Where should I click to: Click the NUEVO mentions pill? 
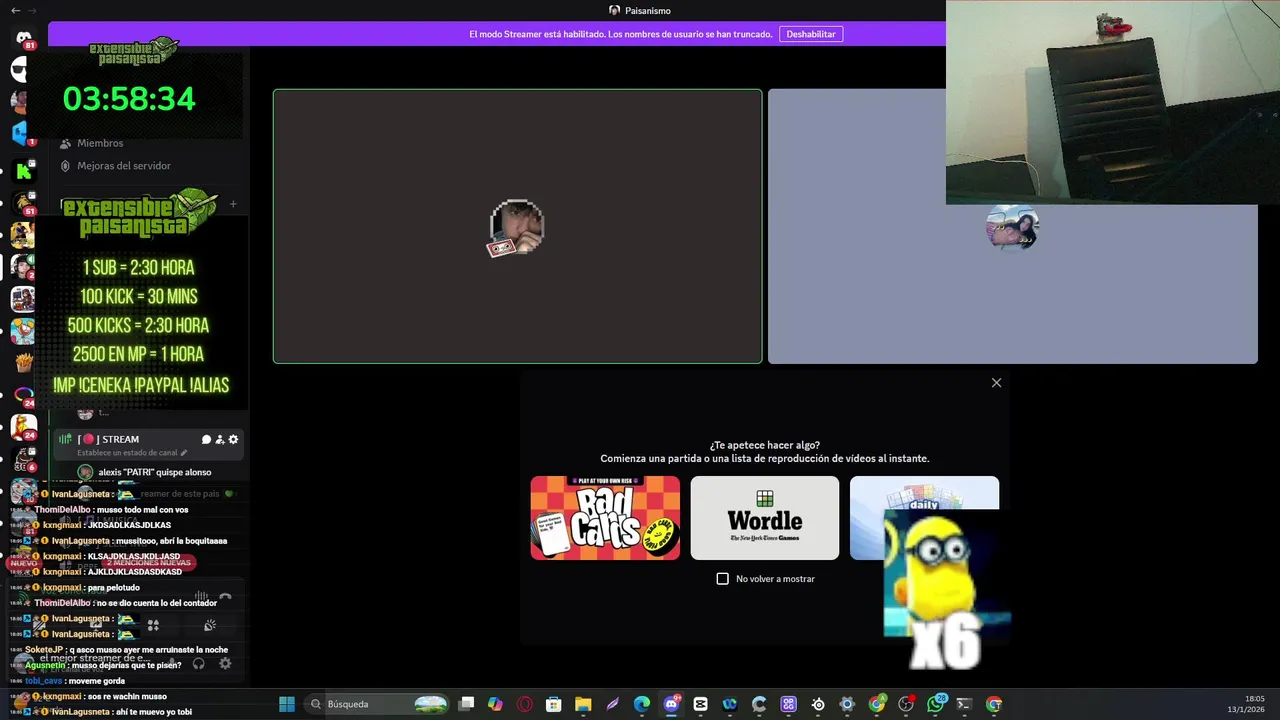click(23, 563)
